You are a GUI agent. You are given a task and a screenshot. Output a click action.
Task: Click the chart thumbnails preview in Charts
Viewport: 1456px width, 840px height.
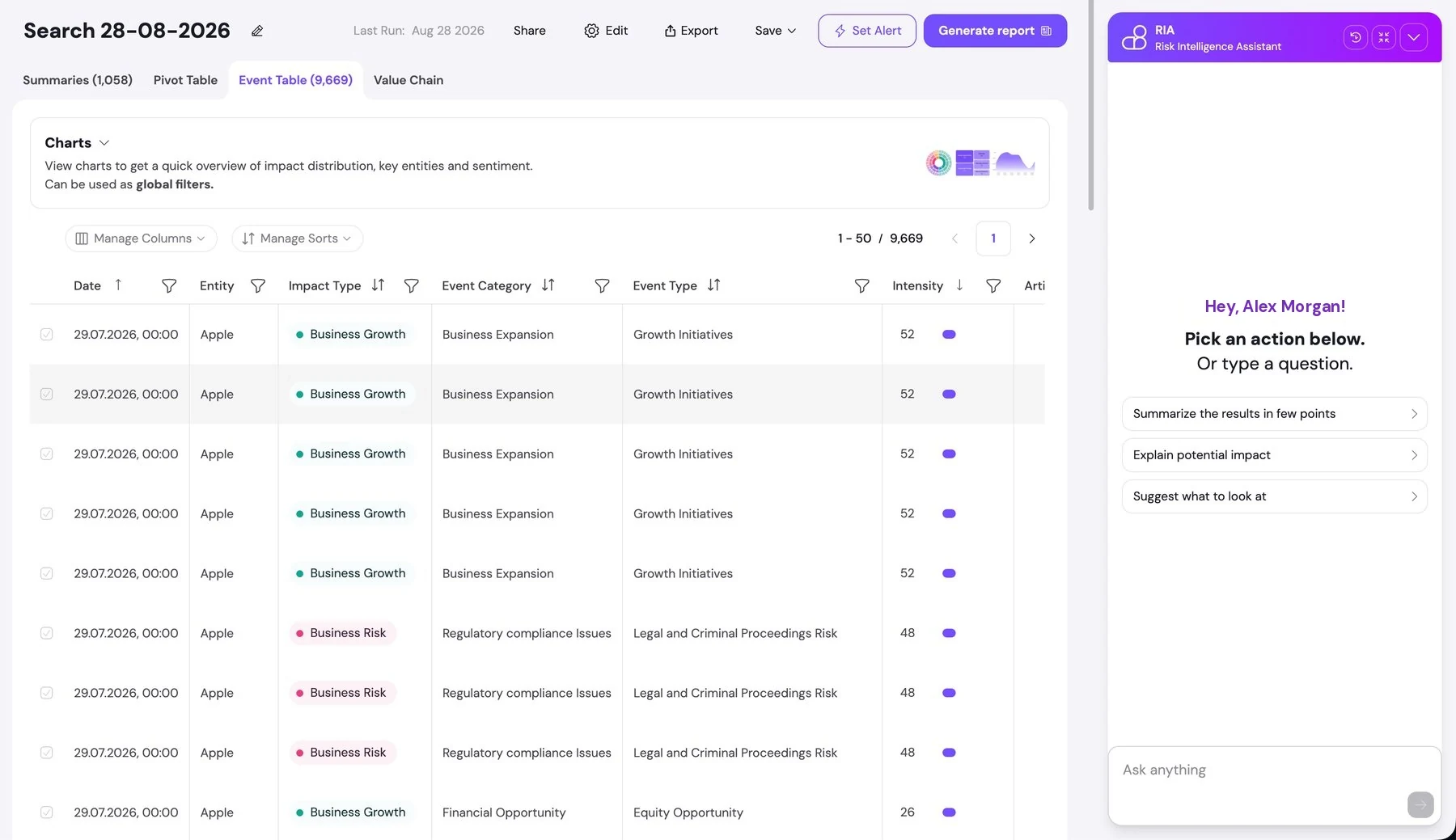tap(980, 163)
